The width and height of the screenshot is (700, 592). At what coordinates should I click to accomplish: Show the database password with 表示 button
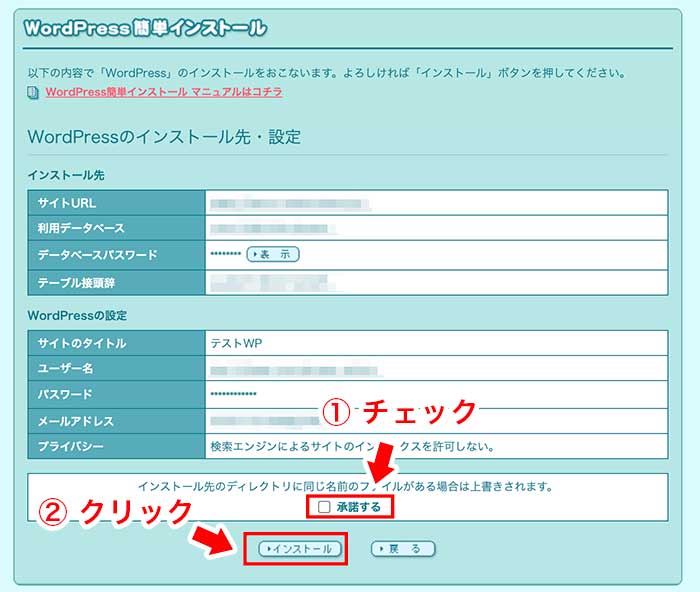273,254
